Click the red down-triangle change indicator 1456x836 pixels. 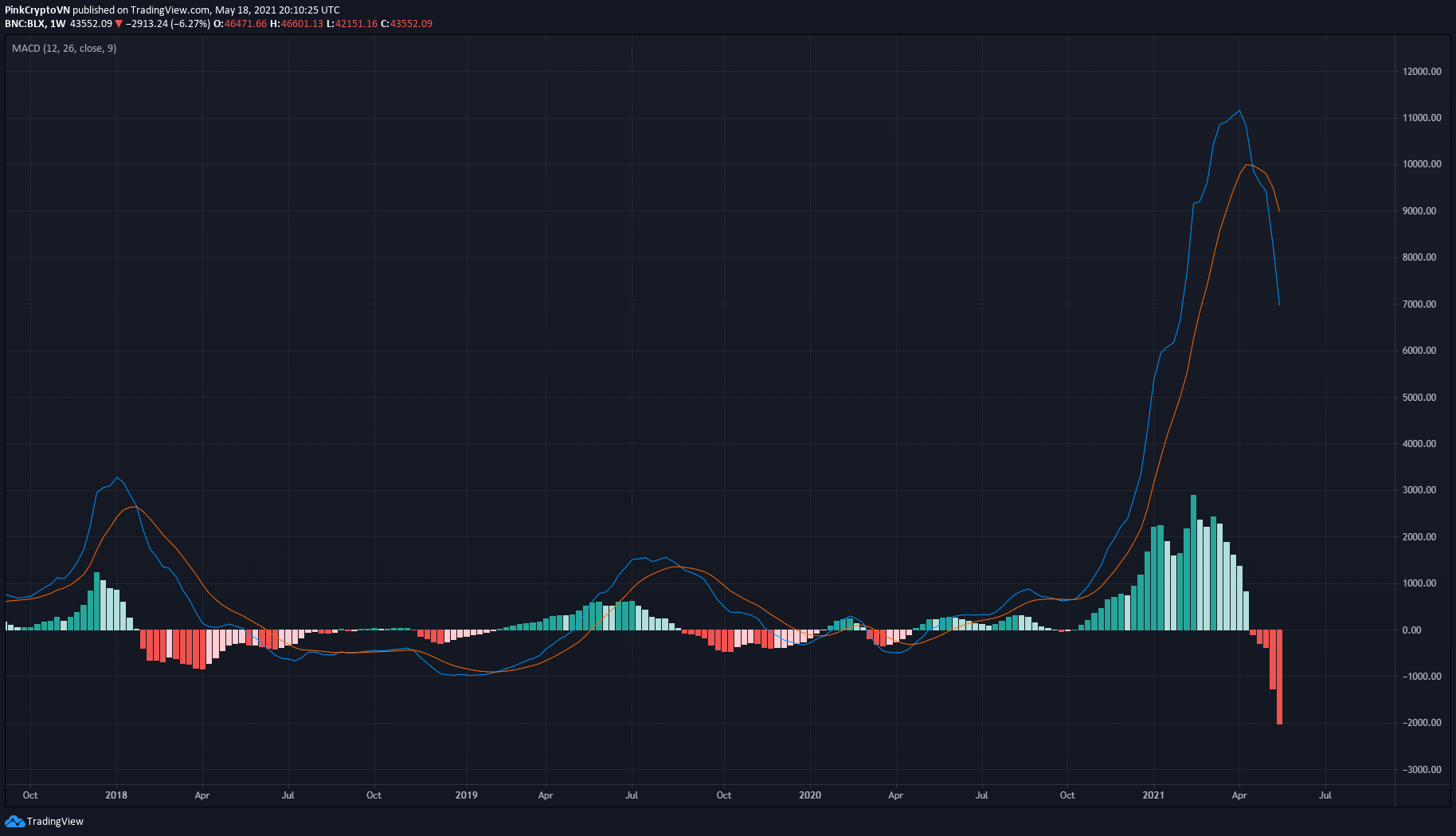(x=119, y=24)
